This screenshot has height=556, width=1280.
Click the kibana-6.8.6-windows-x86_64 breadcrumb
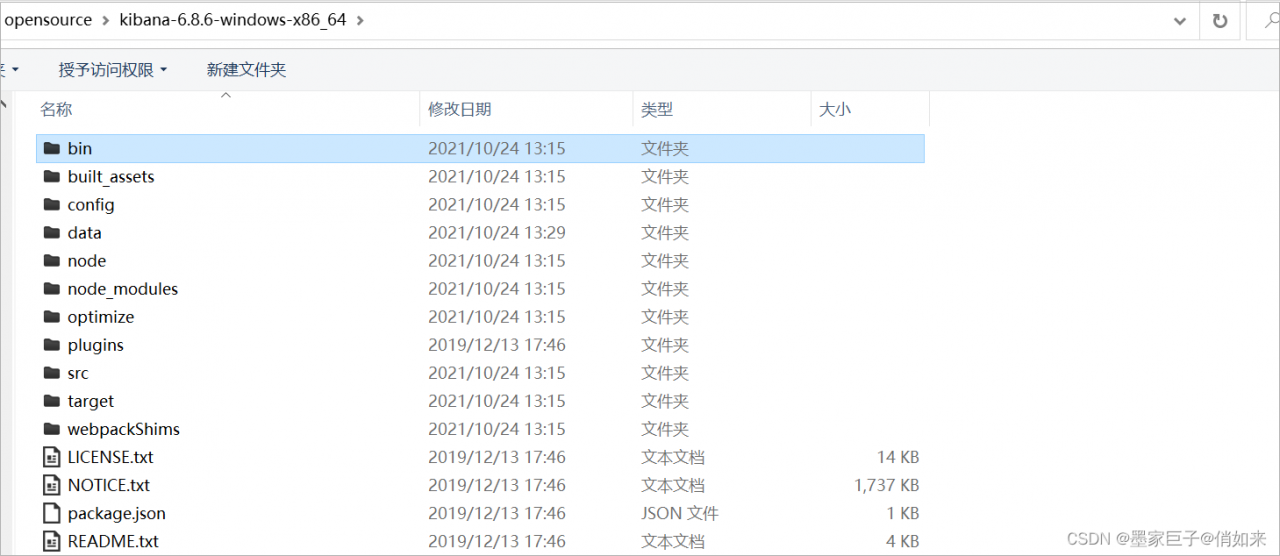click(x=232, y=20)
